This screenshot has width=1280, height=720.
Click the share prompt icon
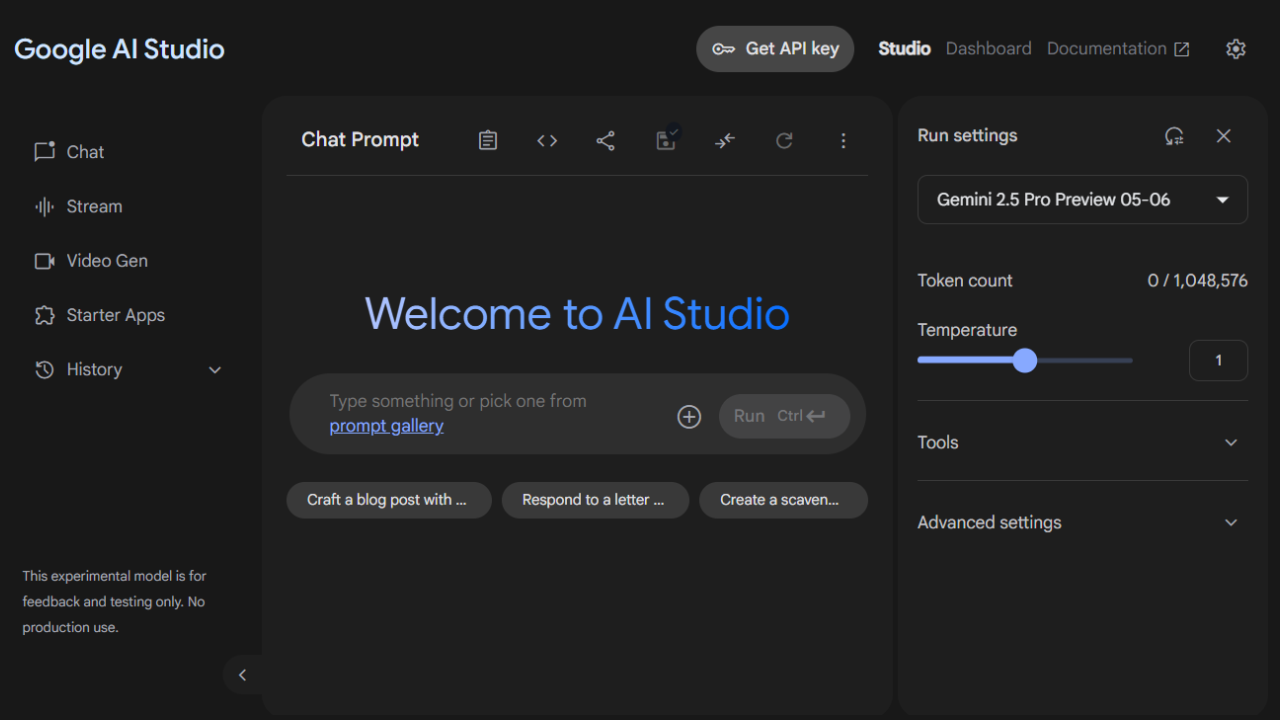tap(606, 141)
